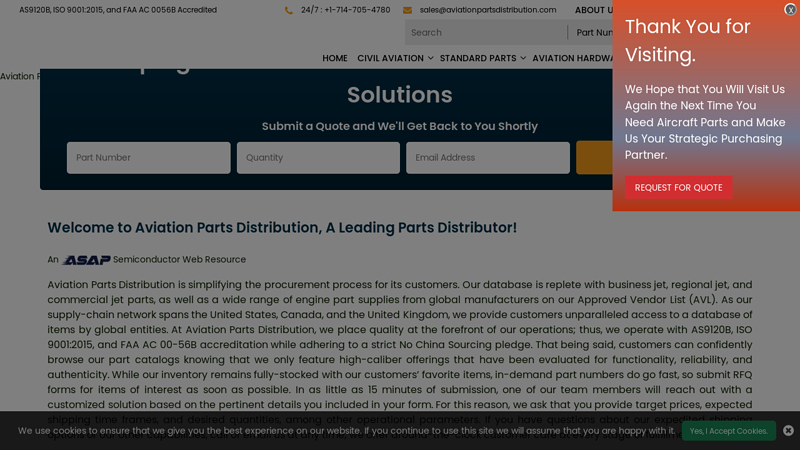Click the phone icon in header

[x=289, y=10]
